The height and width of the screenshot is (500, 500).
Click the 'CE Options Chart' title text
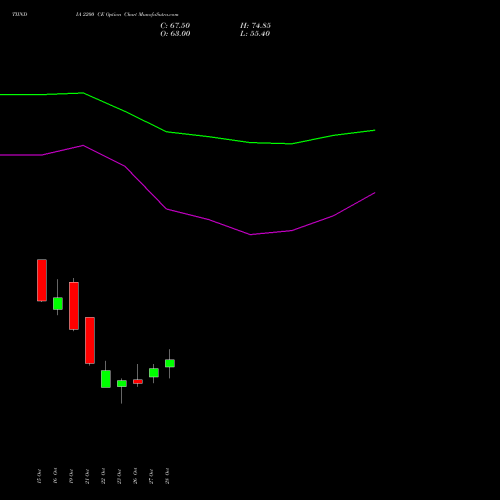[x=118, y=15]
